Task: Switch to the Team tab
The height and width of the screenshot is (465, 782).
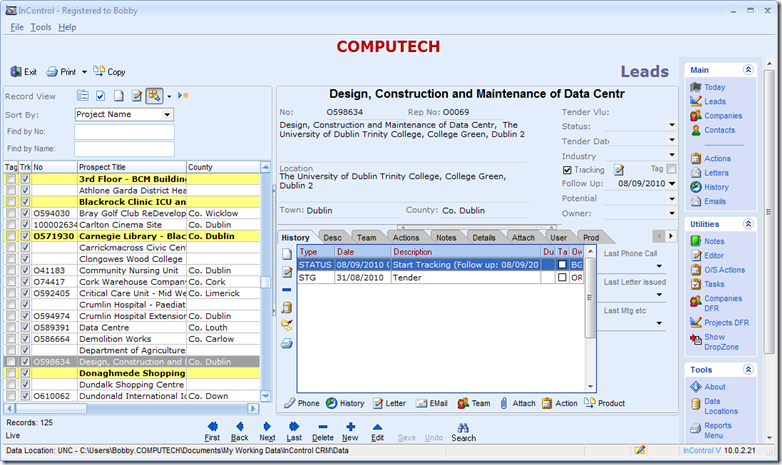Action: [x=367, y=237]
